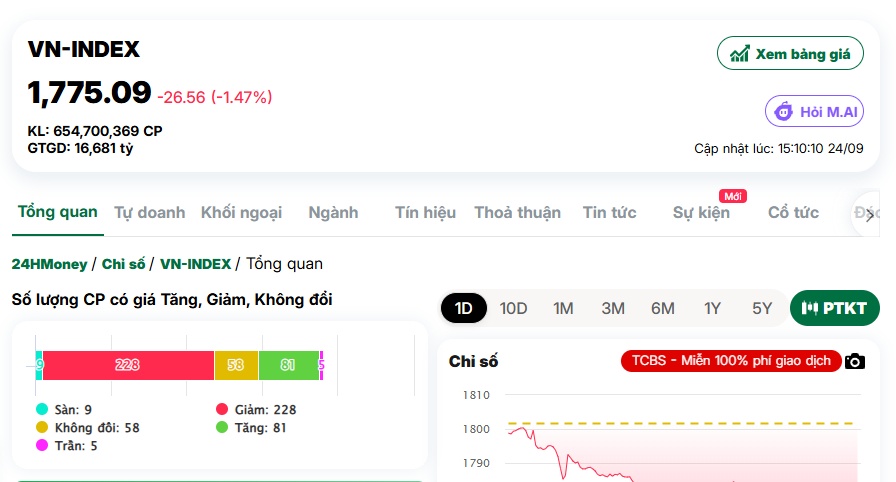Viewport: 896px width, 482px height.
Task: Toggle the Sàn: 9 legend item
Action: coord(63,409)
